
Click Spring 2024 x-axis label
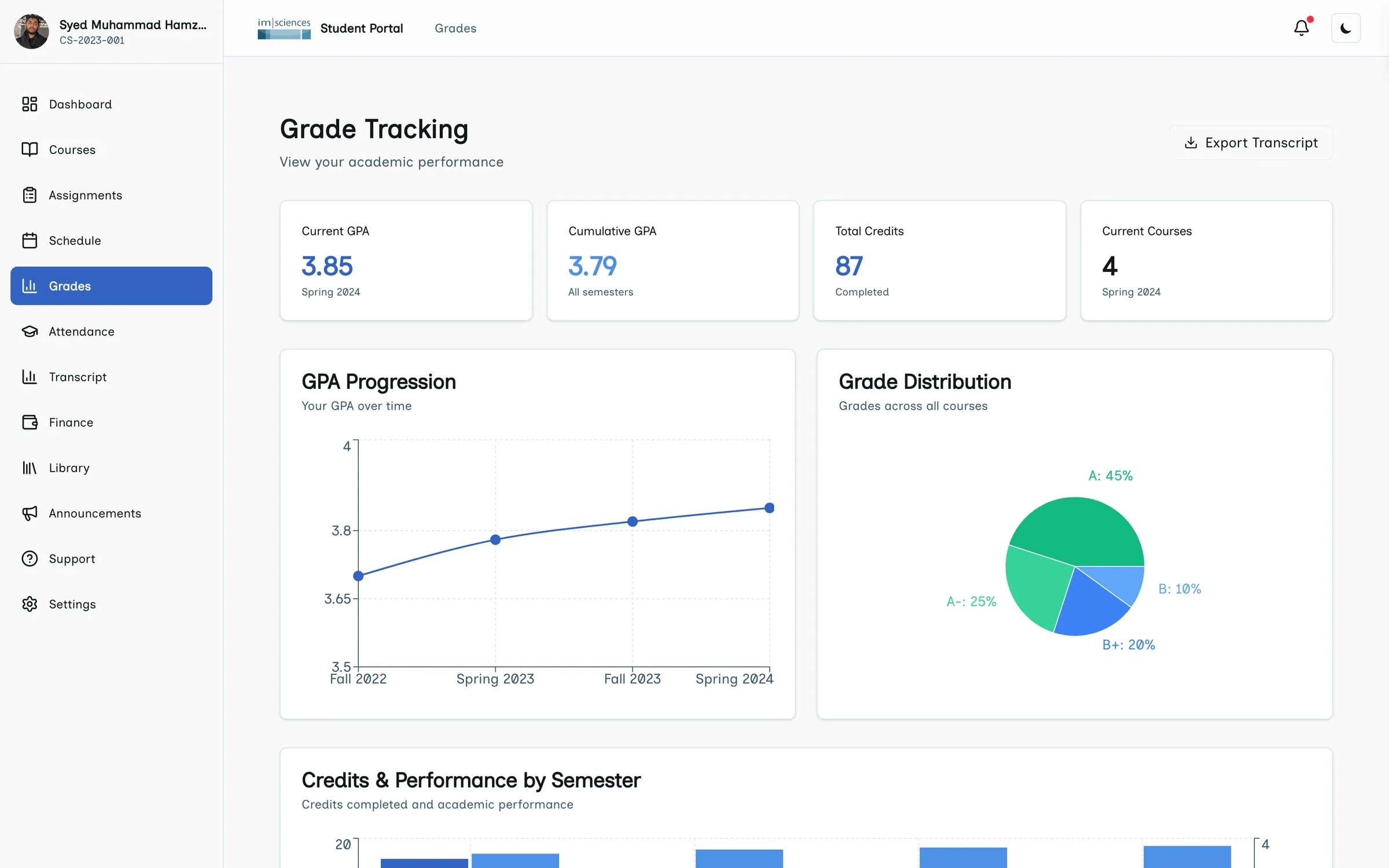[x=734, y=679]
